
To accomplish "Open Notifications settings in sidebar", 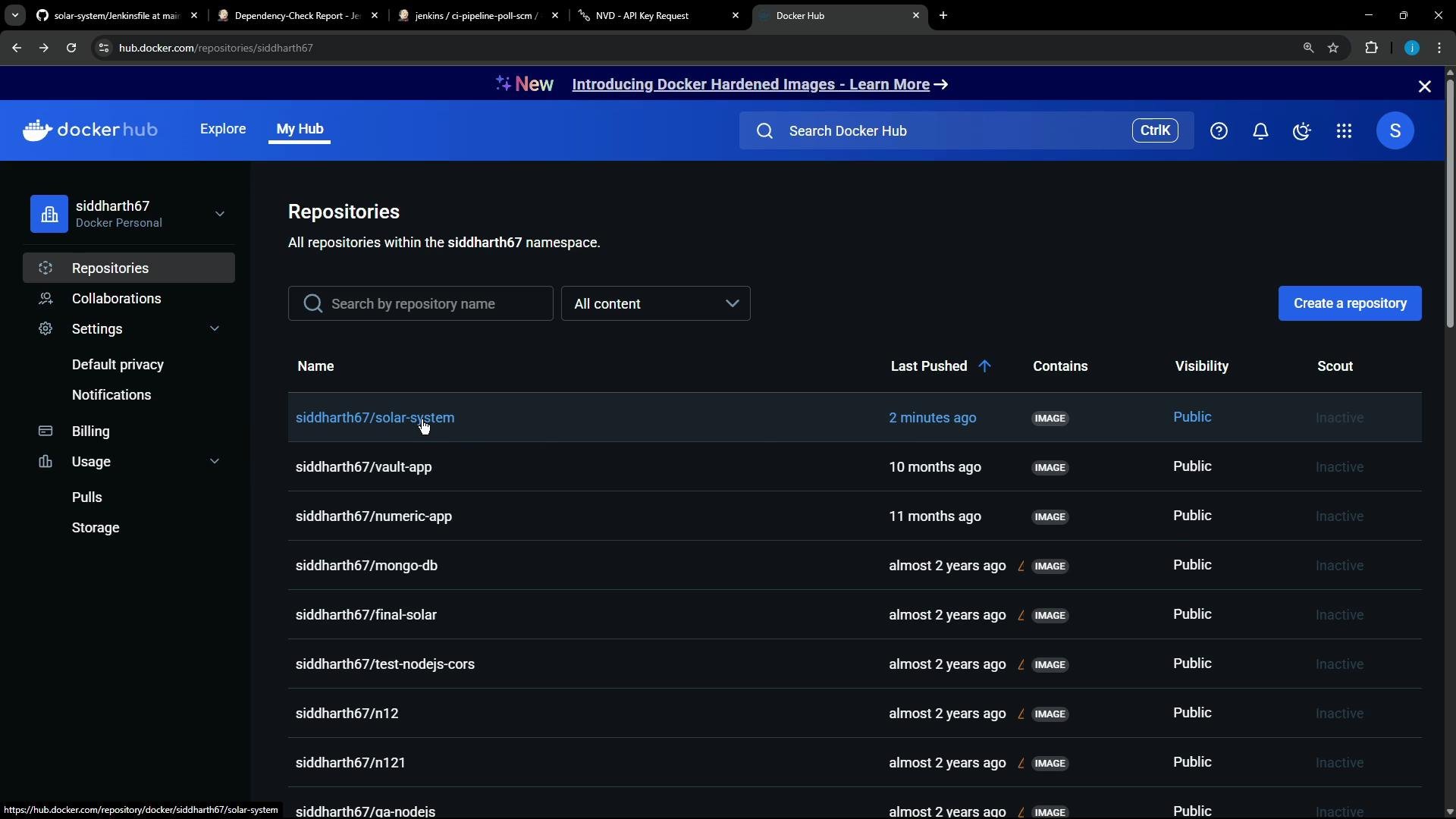I will pos(111,395).
